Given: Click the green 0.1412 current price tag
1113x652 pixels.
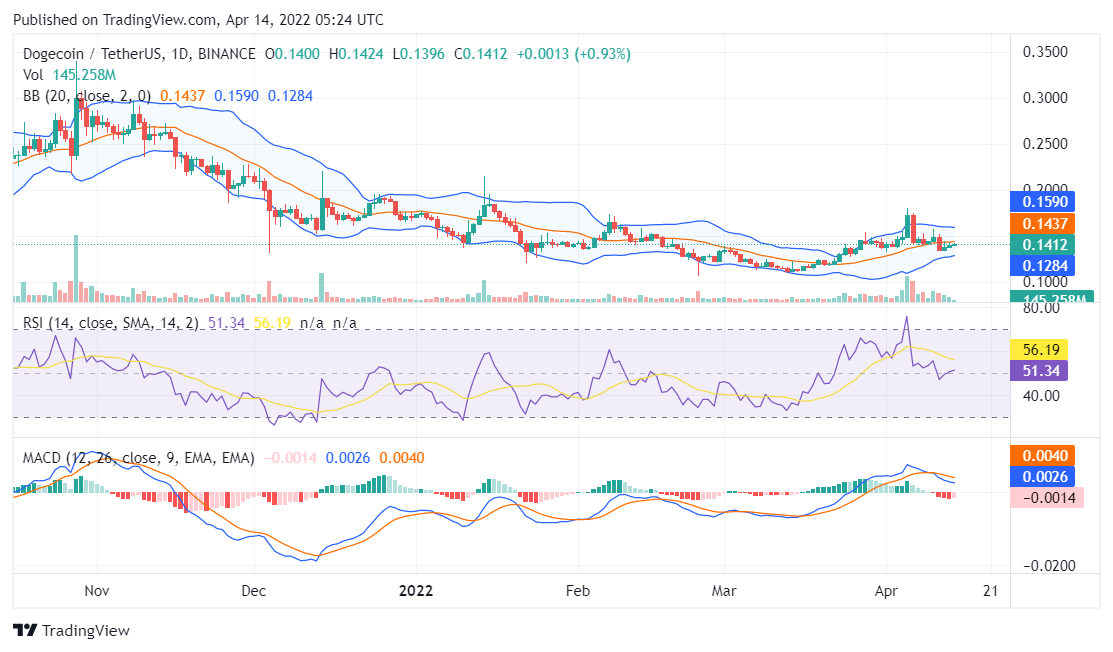Looking at the screenshot, I should 1046,245.
